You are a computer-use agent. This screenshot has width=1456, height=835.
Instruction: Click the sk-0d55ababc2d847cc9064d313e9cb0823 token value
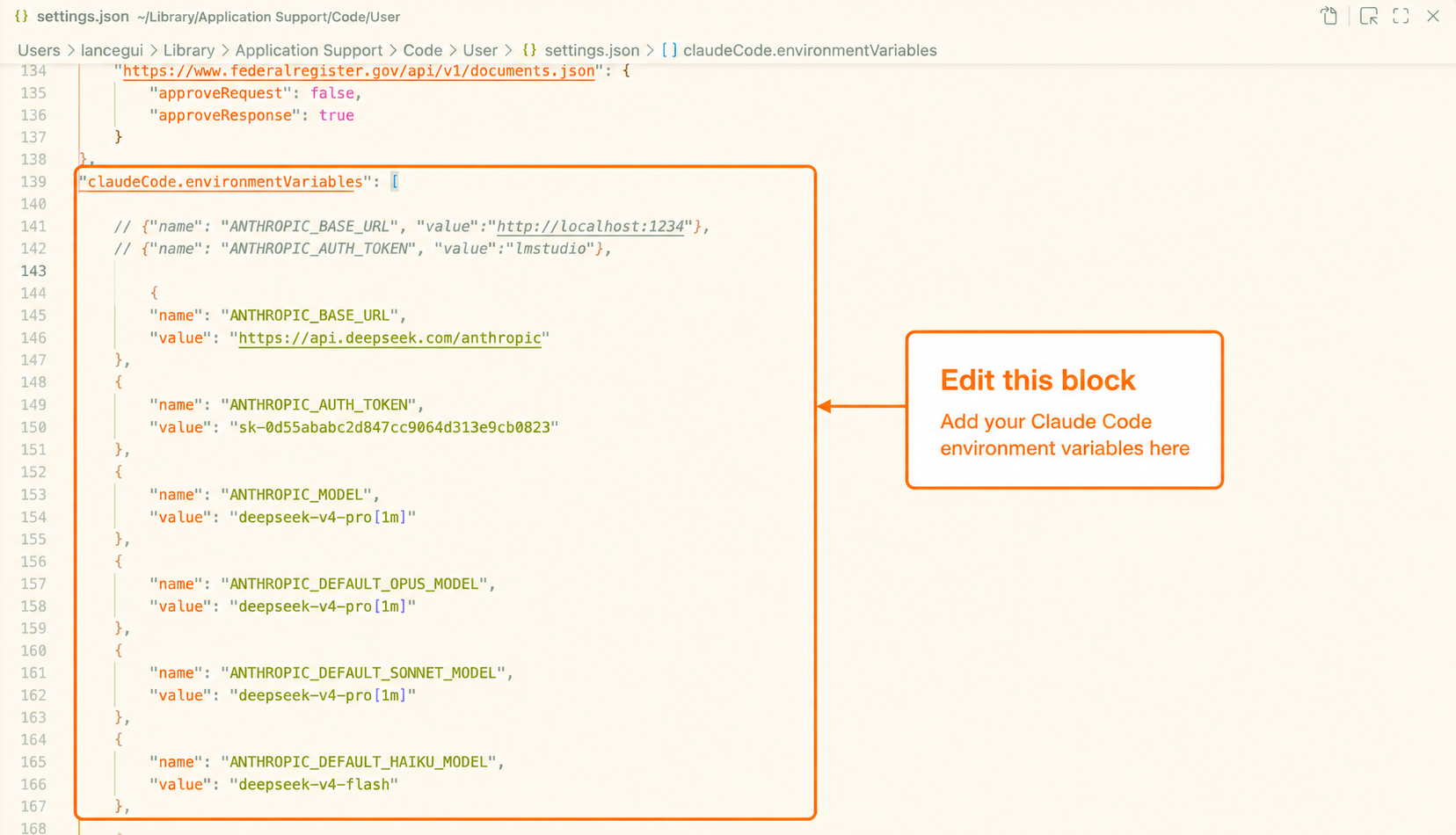tap(394, 427)
